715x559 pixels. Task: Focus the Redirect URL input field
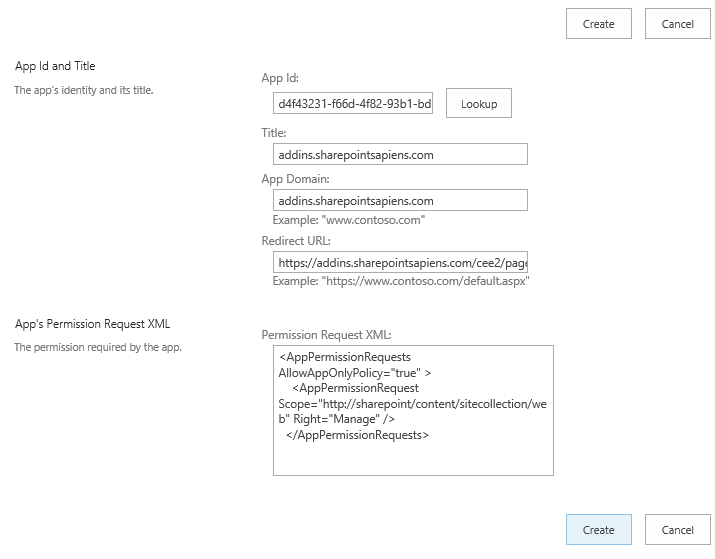point(400,262)
